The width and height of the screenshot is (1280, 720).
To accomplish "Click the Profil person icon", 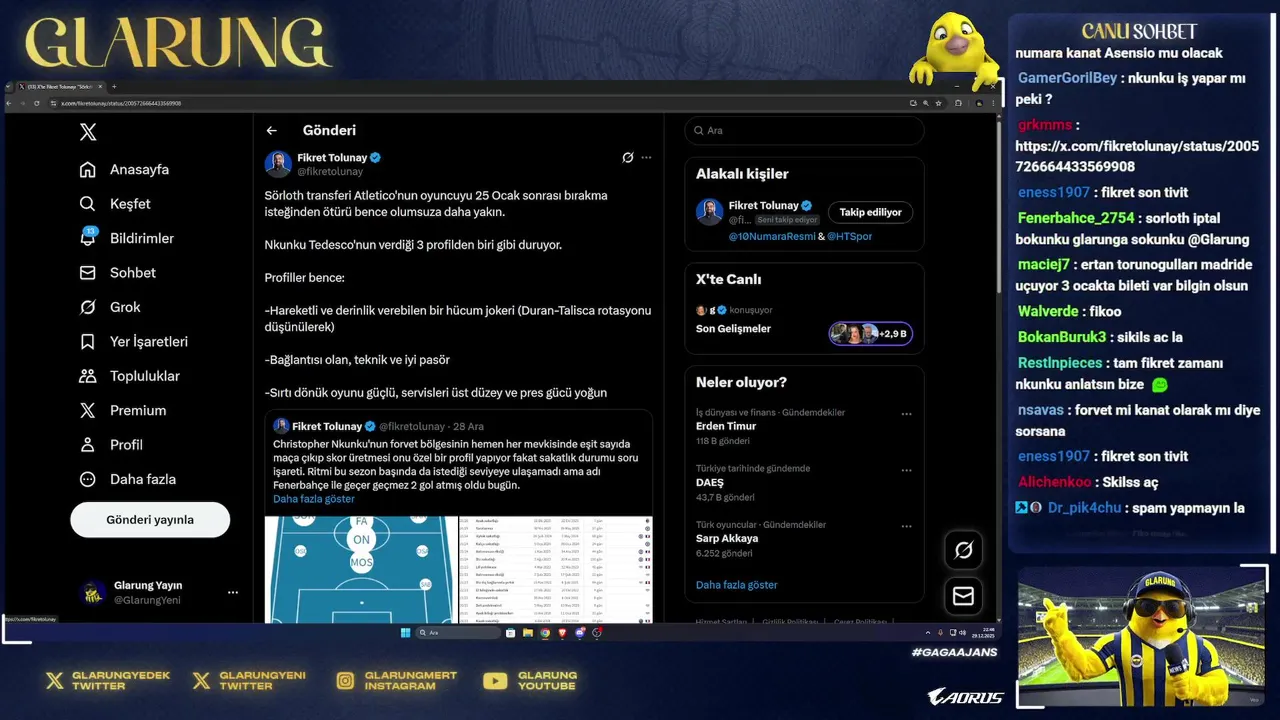I will 88,445.
